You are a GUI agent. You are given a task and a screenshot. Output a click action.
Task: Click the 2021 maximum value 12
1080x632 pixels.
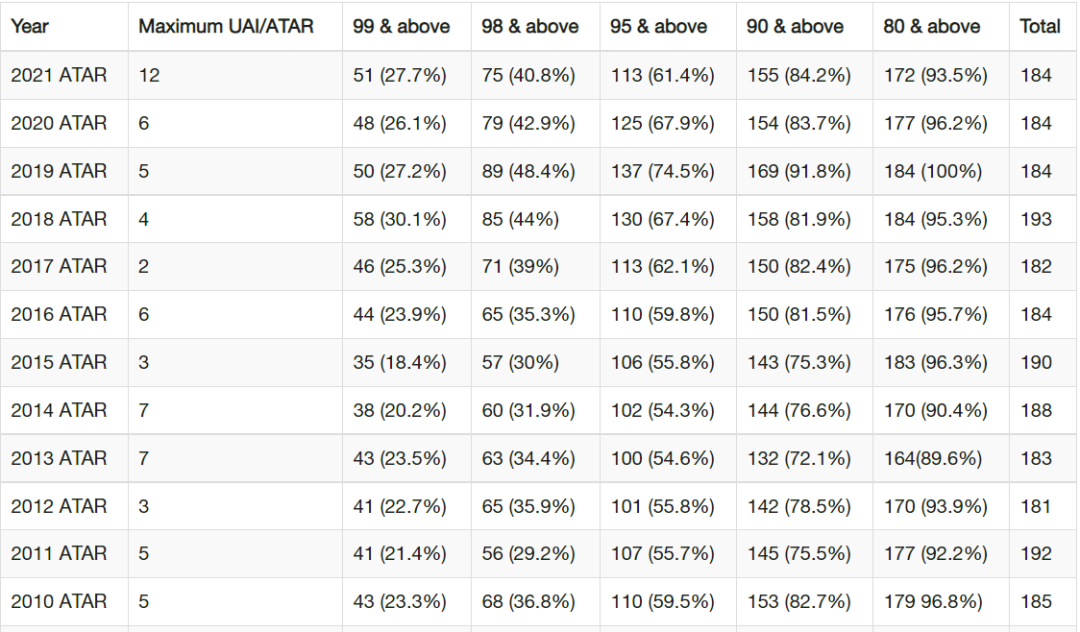point(149,75)
